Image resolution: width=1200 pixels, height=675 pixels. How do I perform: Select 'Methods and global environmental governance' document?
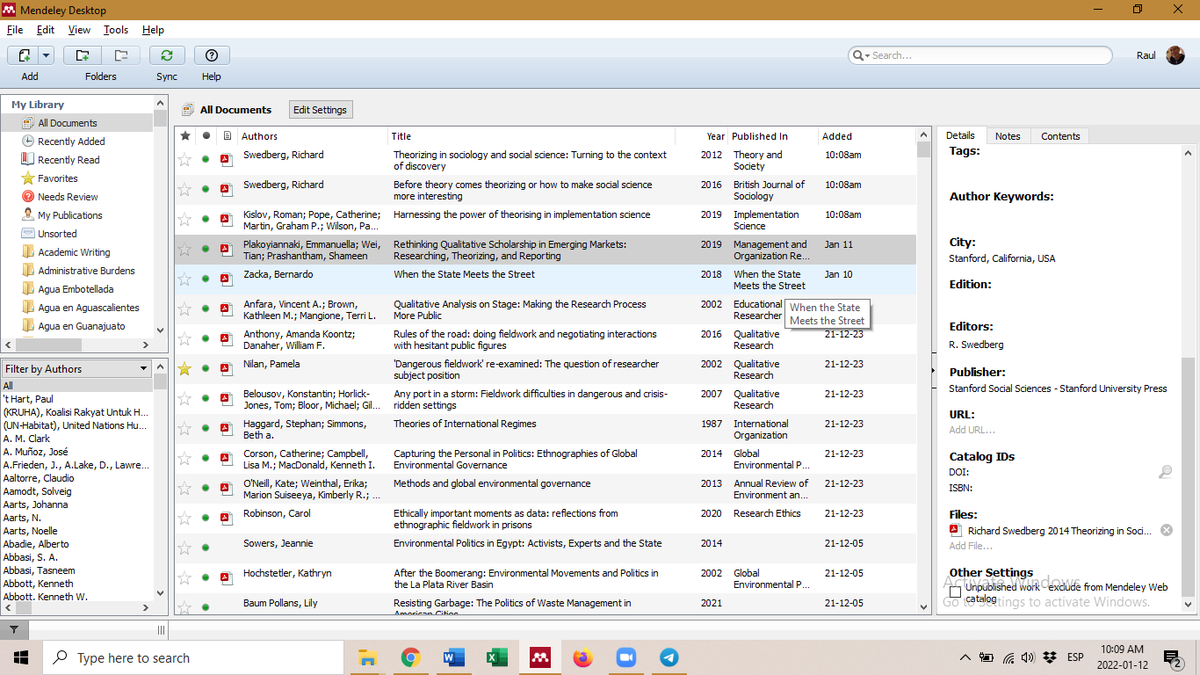tap(492, 484)
